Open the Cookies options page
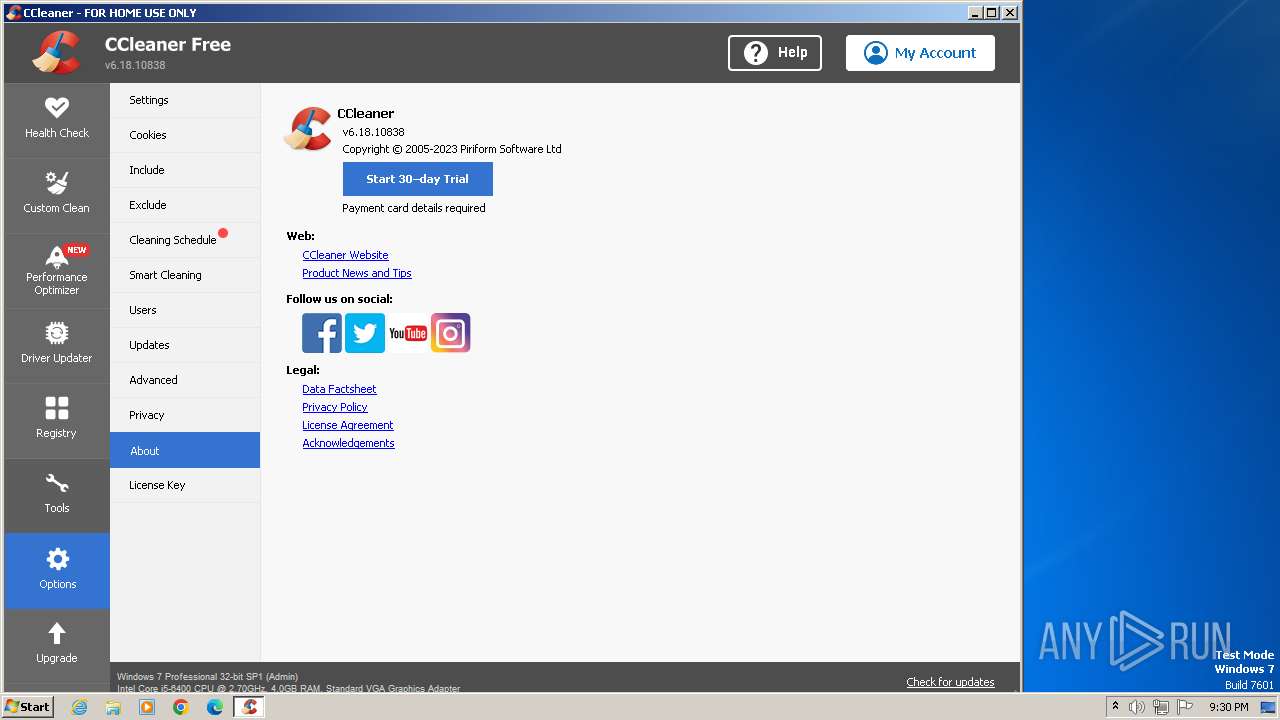 (x=185, y=135)
